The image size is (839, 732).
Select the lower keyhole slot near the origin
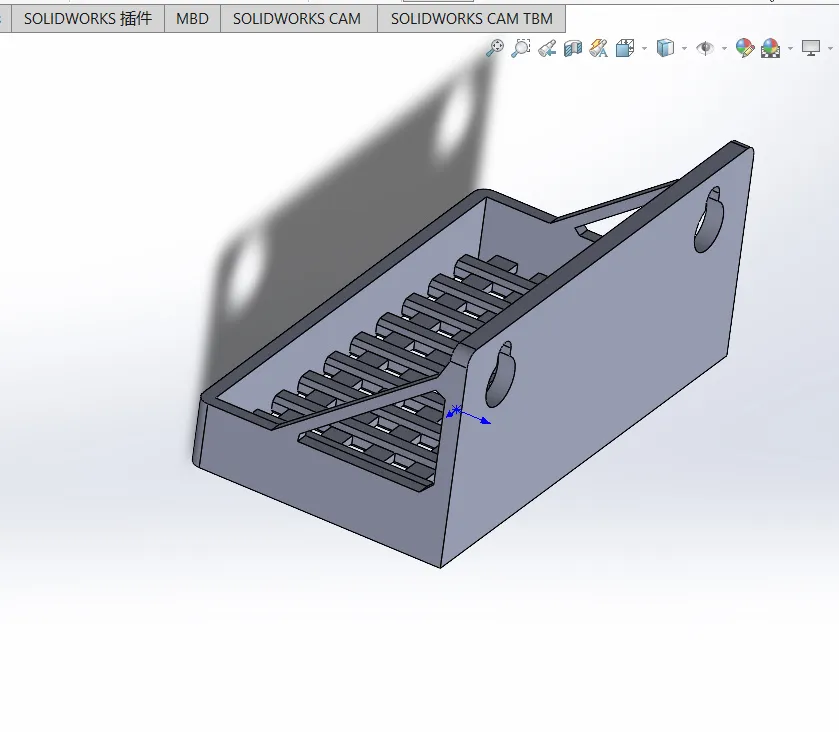click(x=500, y=375)
